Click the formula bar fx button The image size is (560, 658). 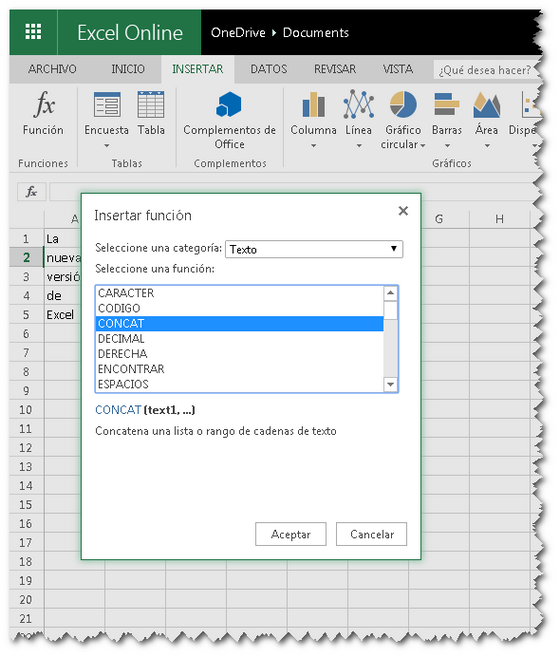(x=31, y=192)
